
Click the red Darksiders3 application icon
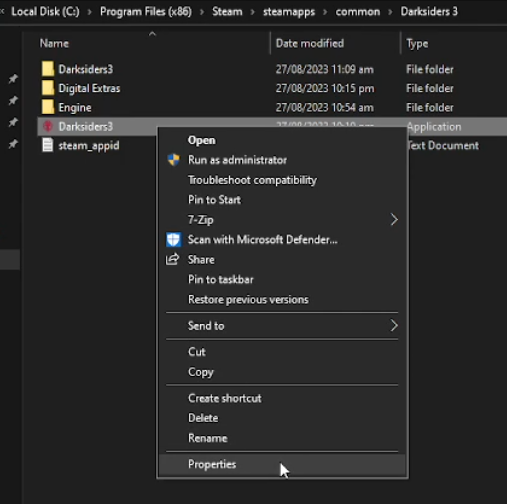pos(48,126)
